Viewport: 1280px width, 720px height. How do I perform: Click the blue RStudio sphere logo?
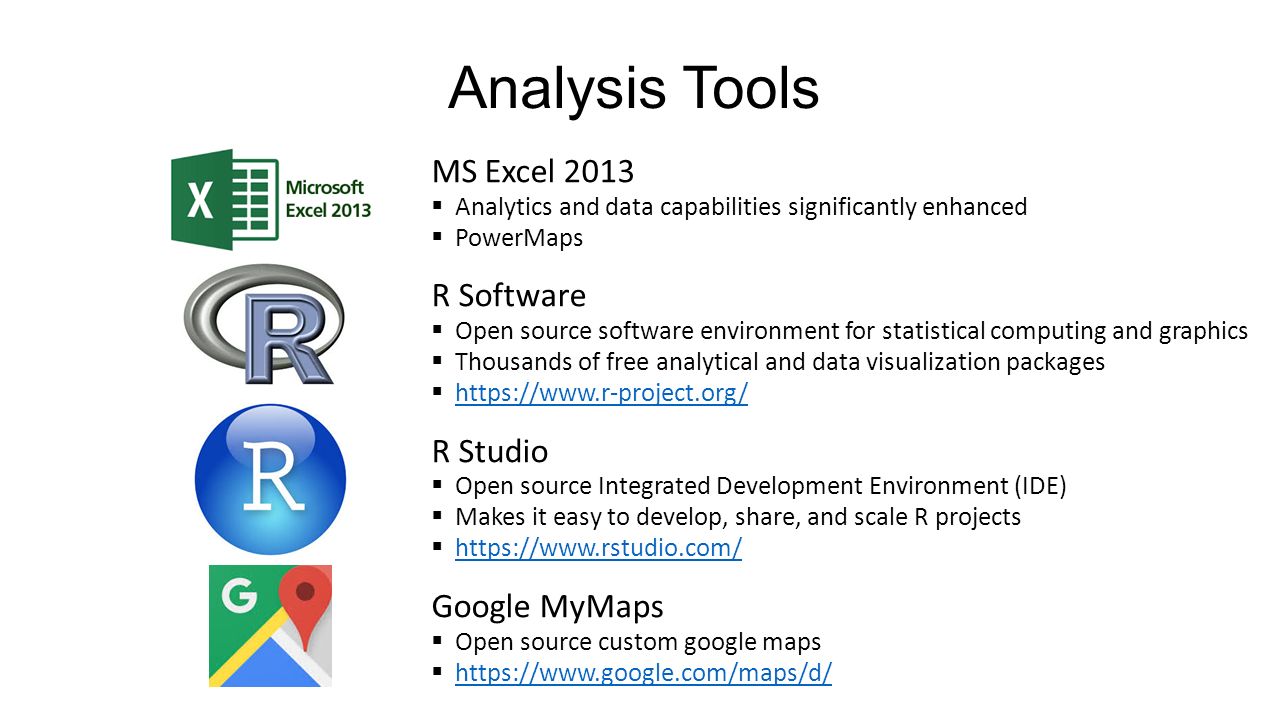pos(270,479)
